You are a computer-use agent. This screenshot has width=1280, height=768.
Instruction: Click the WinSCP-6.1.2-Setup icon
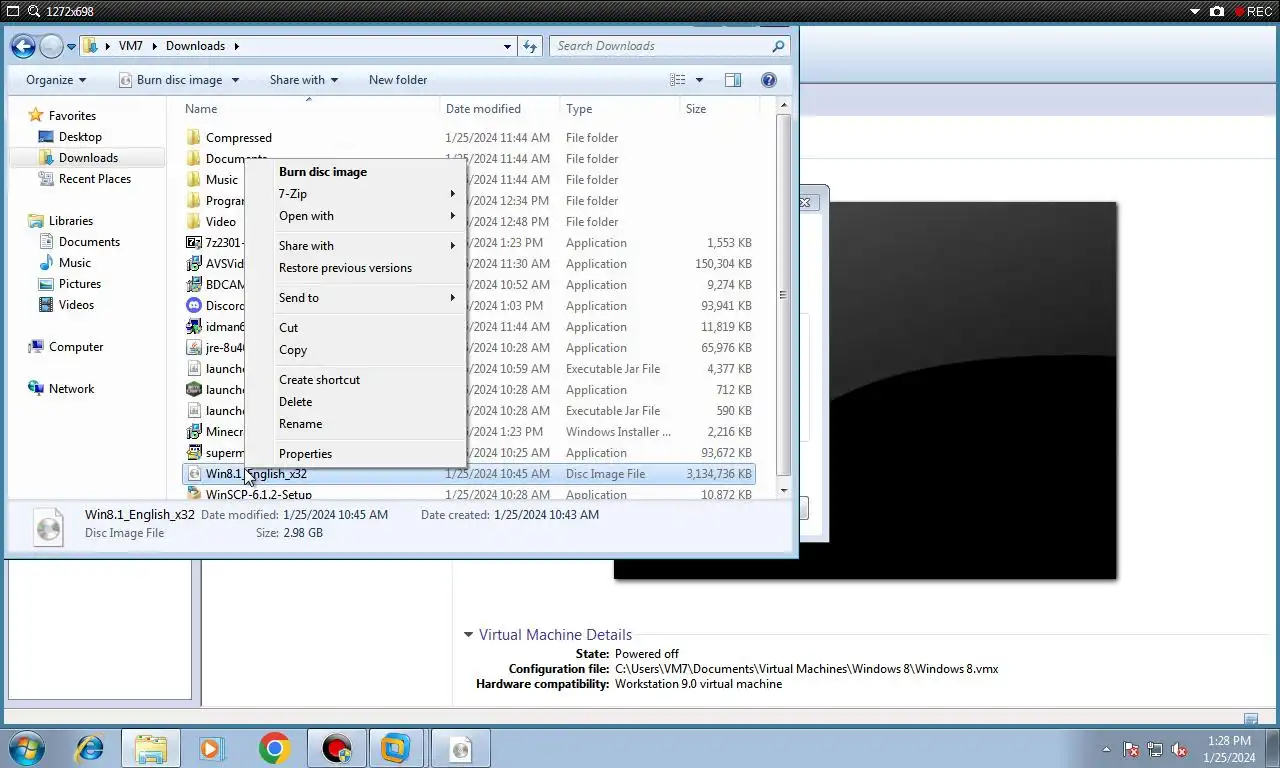(x=194, y=494)
